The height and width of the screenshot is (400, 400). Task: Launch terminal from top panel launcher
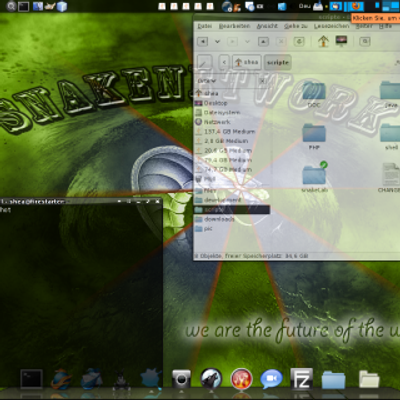coord(23,6)
